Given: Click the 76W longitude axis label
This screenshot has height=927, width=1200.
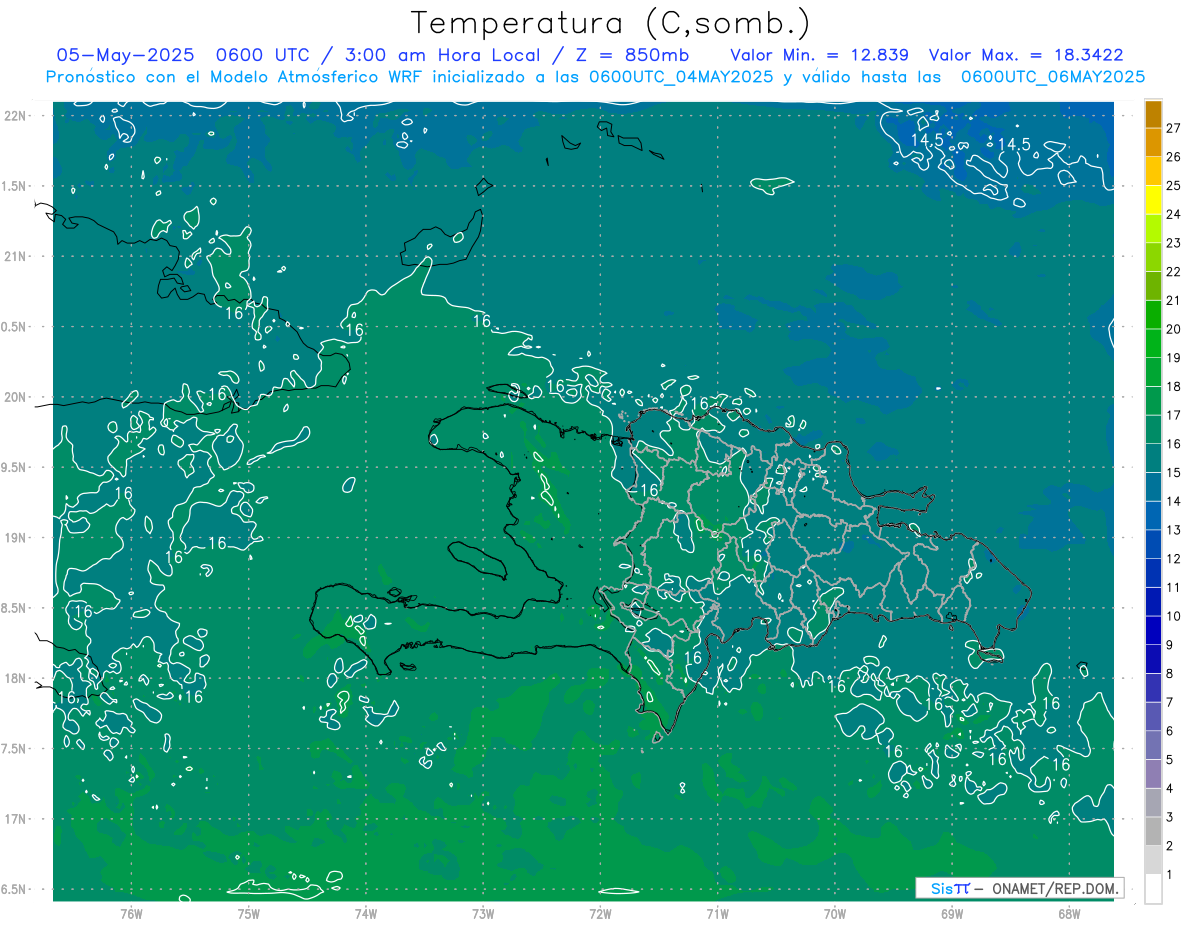Looking at the screenshot, I should point(131,914).
